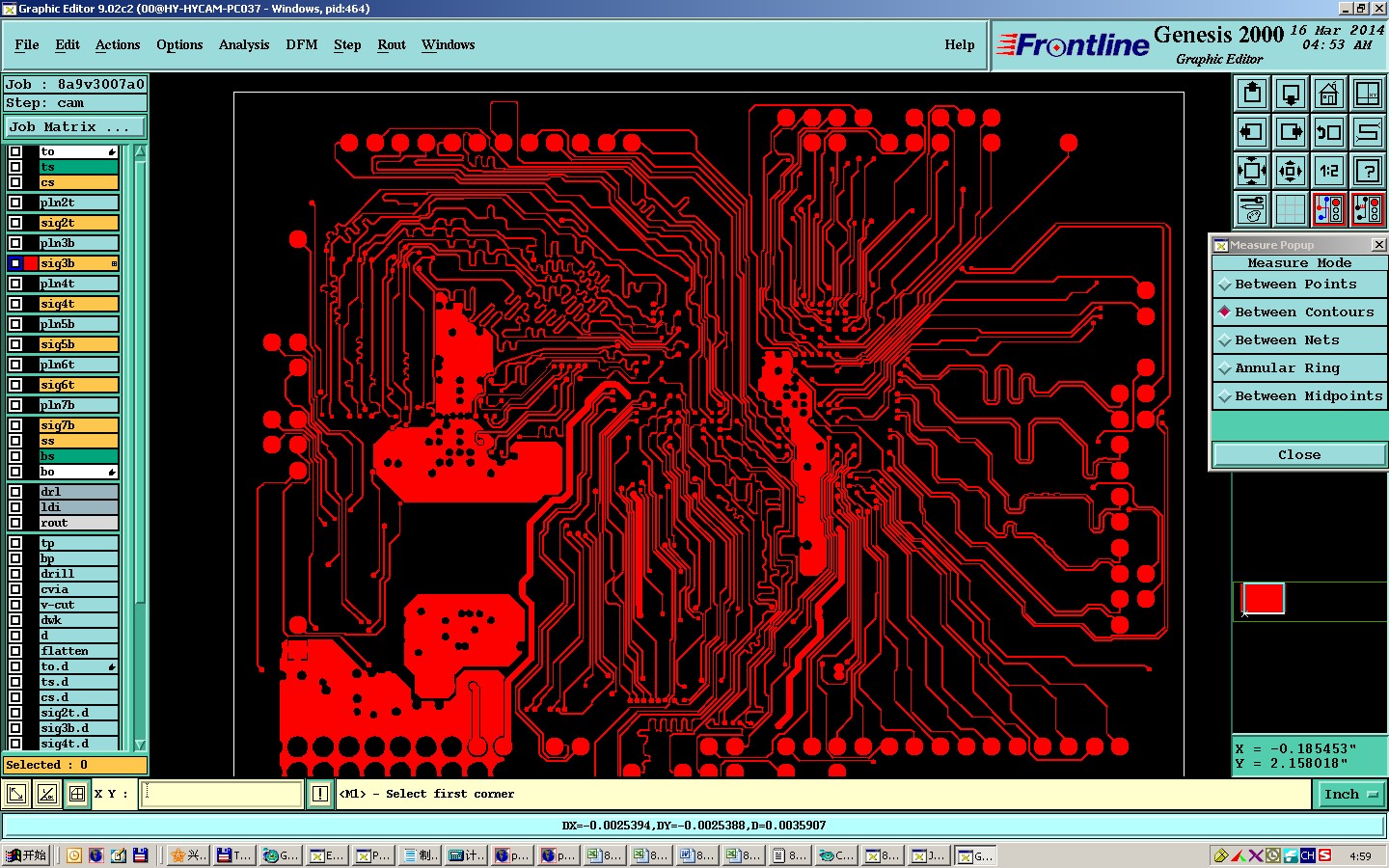Click the red S icon in system tray
The width and height of the screenshot is (1389, 868).
click(x=1325, y=855)
